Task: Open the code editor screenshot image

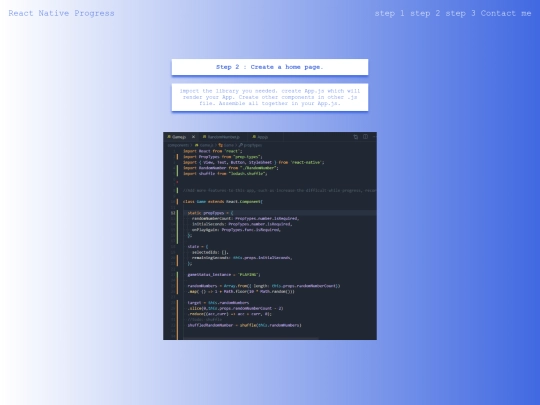Action: pos(270,236)
